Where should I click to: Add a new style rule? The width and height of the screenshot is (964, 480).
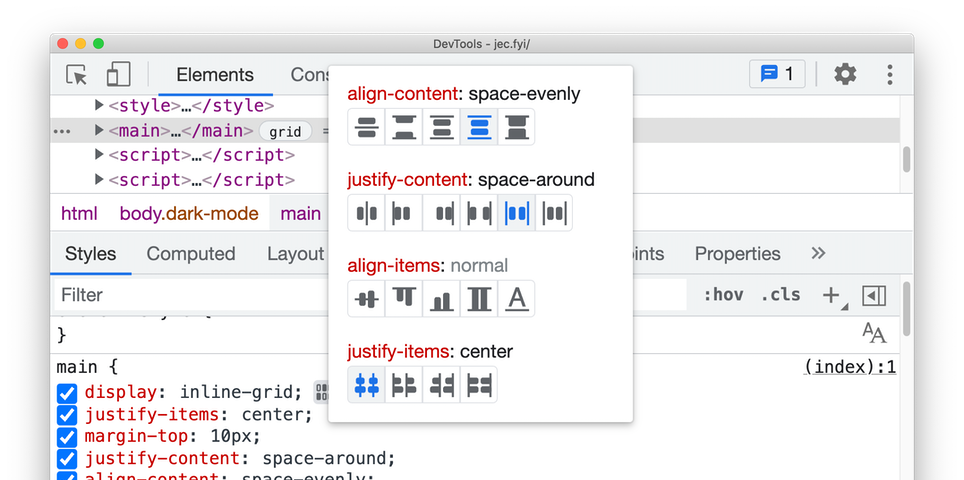coord(831,295)
